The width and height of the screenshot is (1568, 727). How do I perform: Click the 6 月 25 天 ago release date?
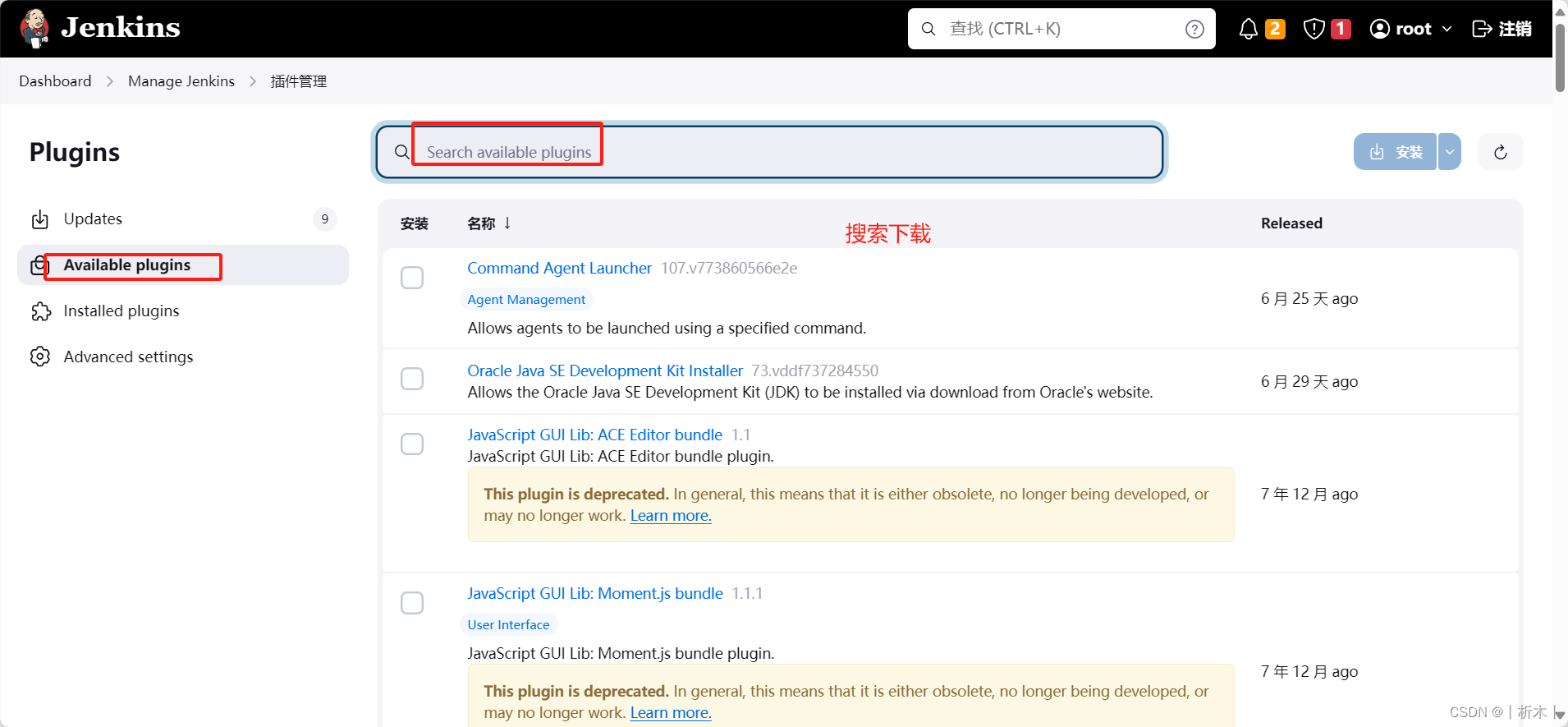click(x=1309, y=298)
